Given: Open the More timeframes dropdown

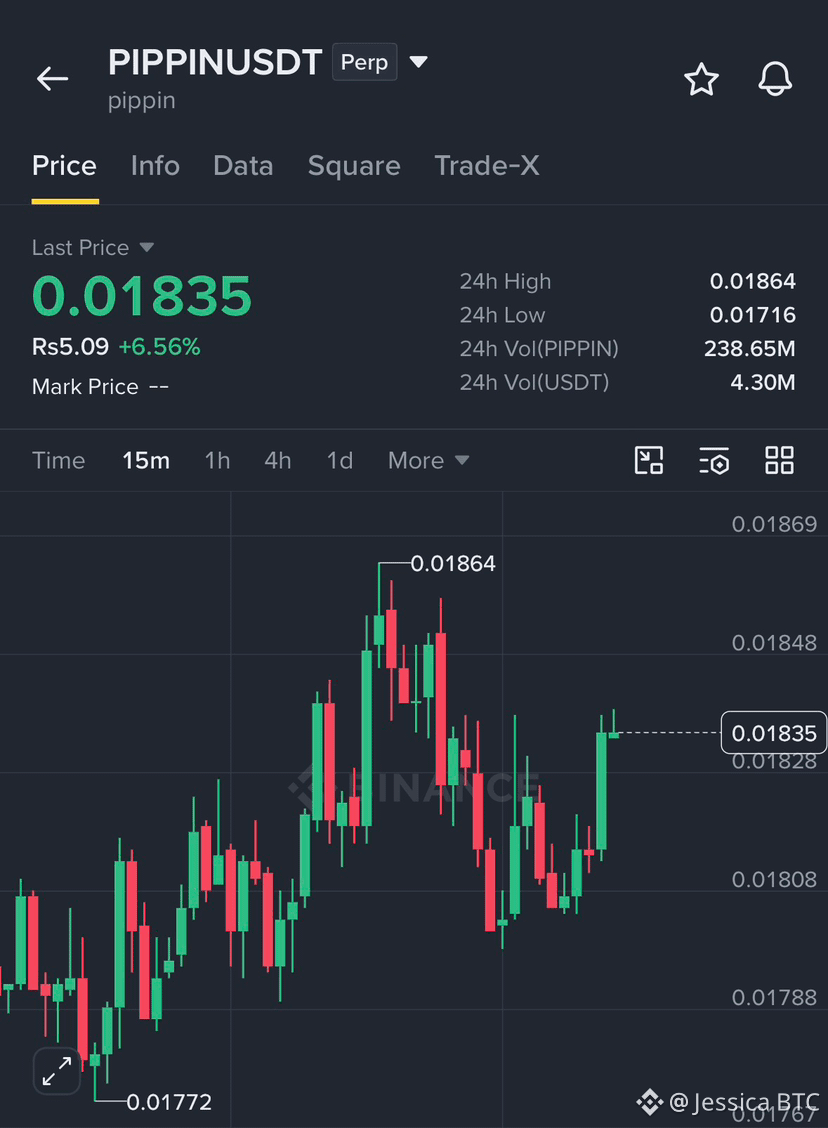Looking at the screenshot, I should click(428, 460).
